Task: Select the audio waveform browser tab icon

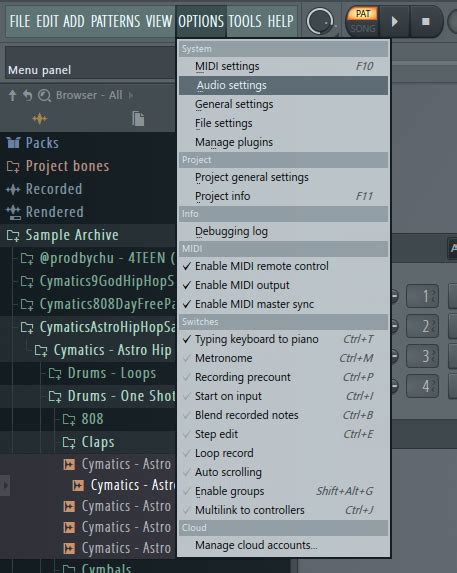Action: [39, 119]
